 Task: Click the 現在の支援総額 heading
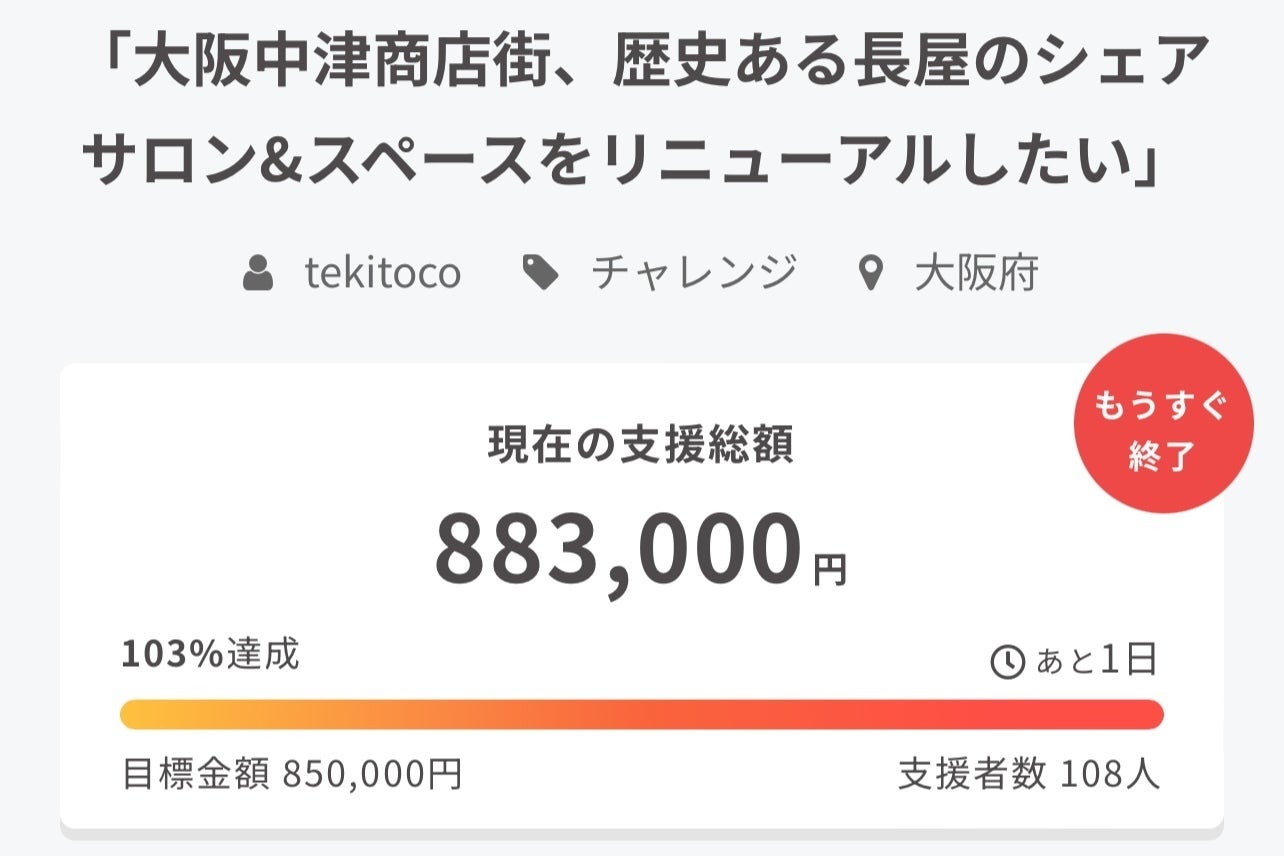click(x=641, y=446)
